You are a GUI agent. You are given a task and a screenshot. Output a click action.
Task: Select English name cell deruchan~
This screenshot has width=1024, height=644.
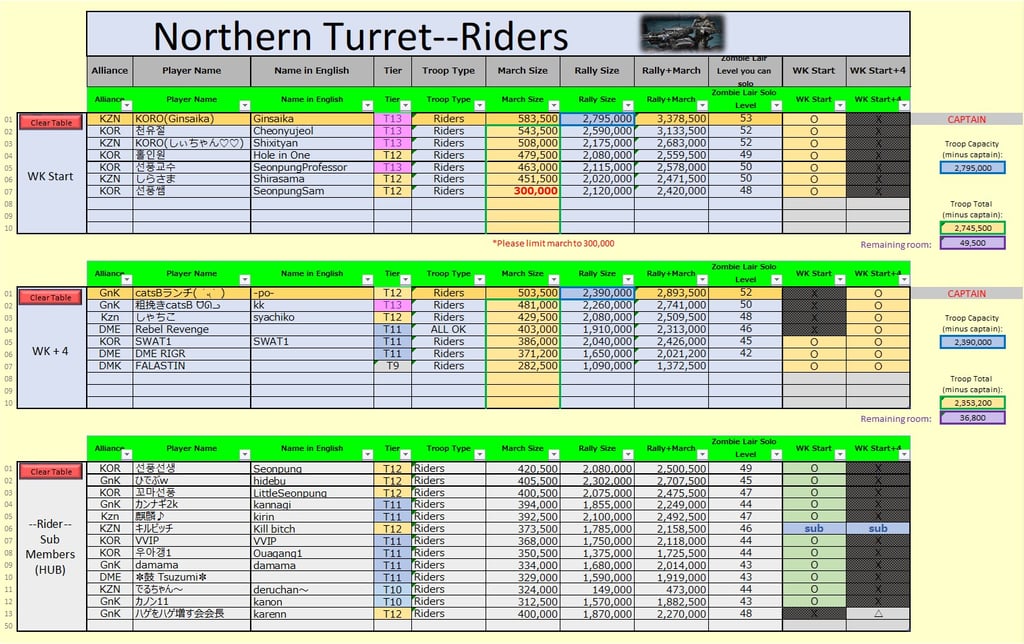coord(312,589)
